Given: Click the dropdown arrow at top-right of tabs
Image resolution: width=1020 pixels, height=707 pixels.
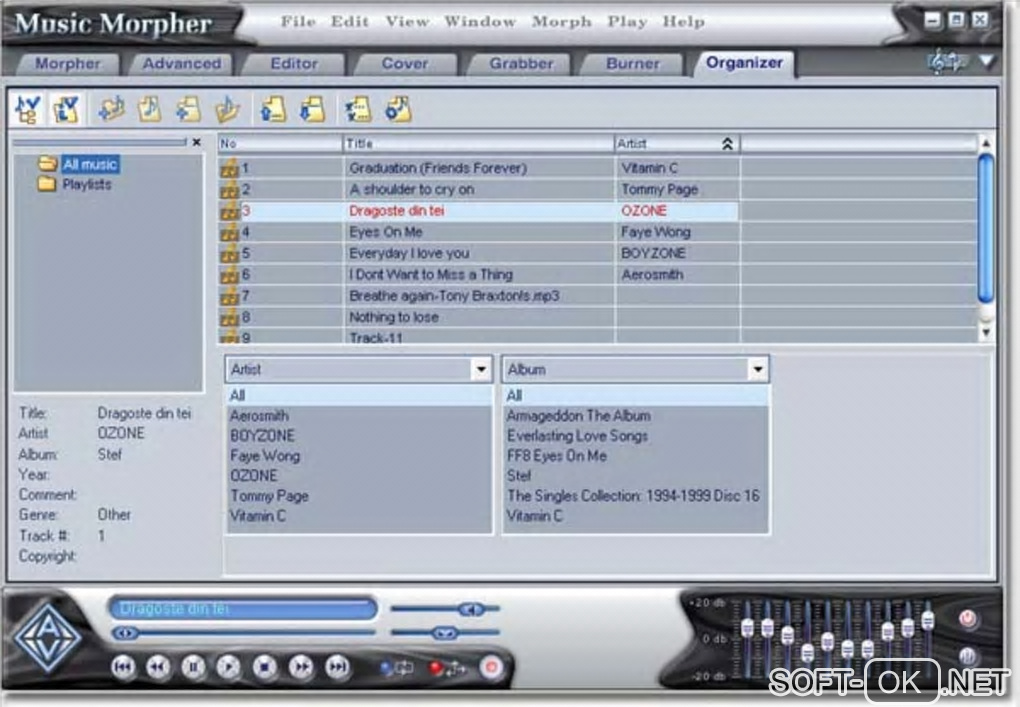Looking at the screenshot, I should coord(987,62).
